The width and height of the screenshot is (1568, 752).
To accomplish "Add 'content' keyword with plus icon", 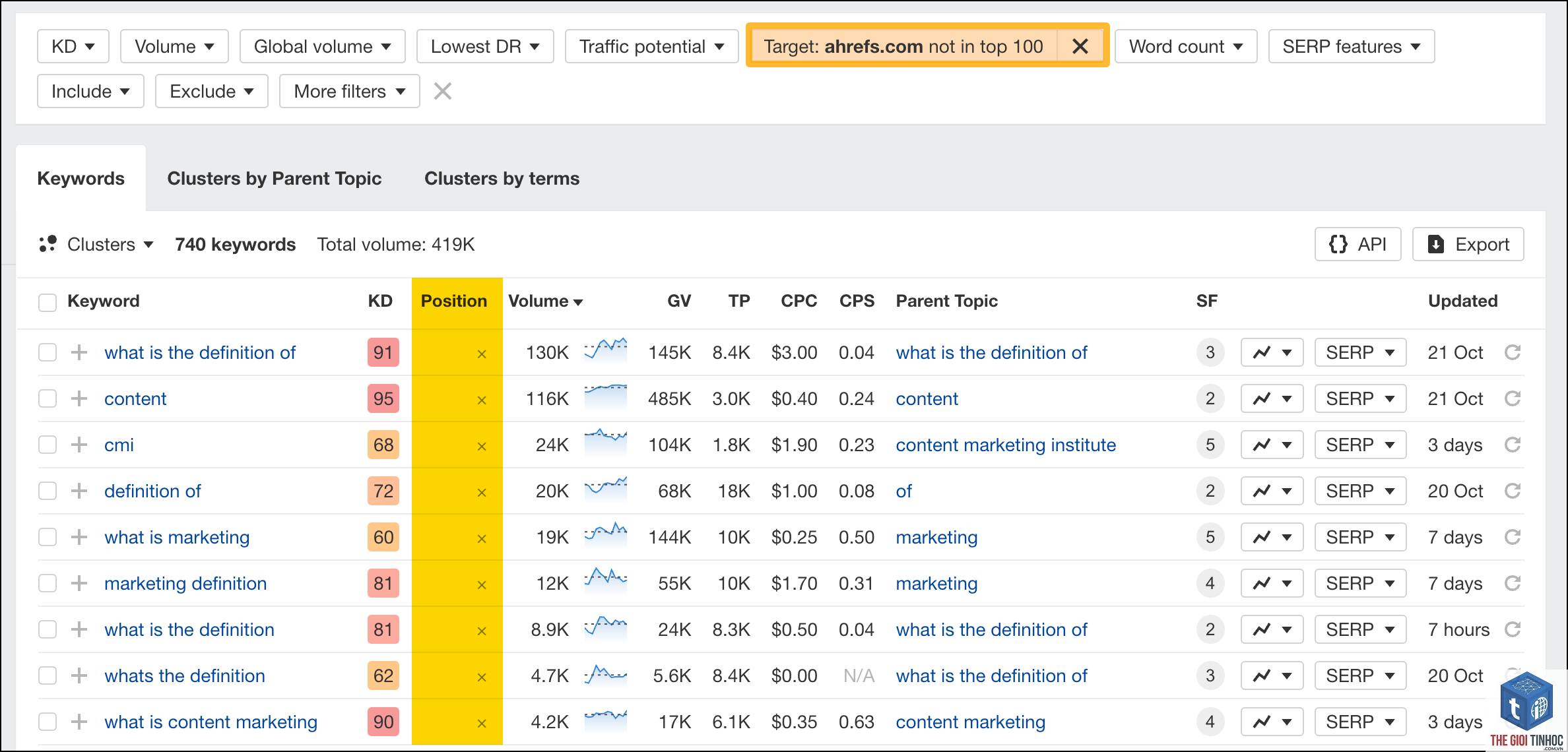I will tap(79, 398).
